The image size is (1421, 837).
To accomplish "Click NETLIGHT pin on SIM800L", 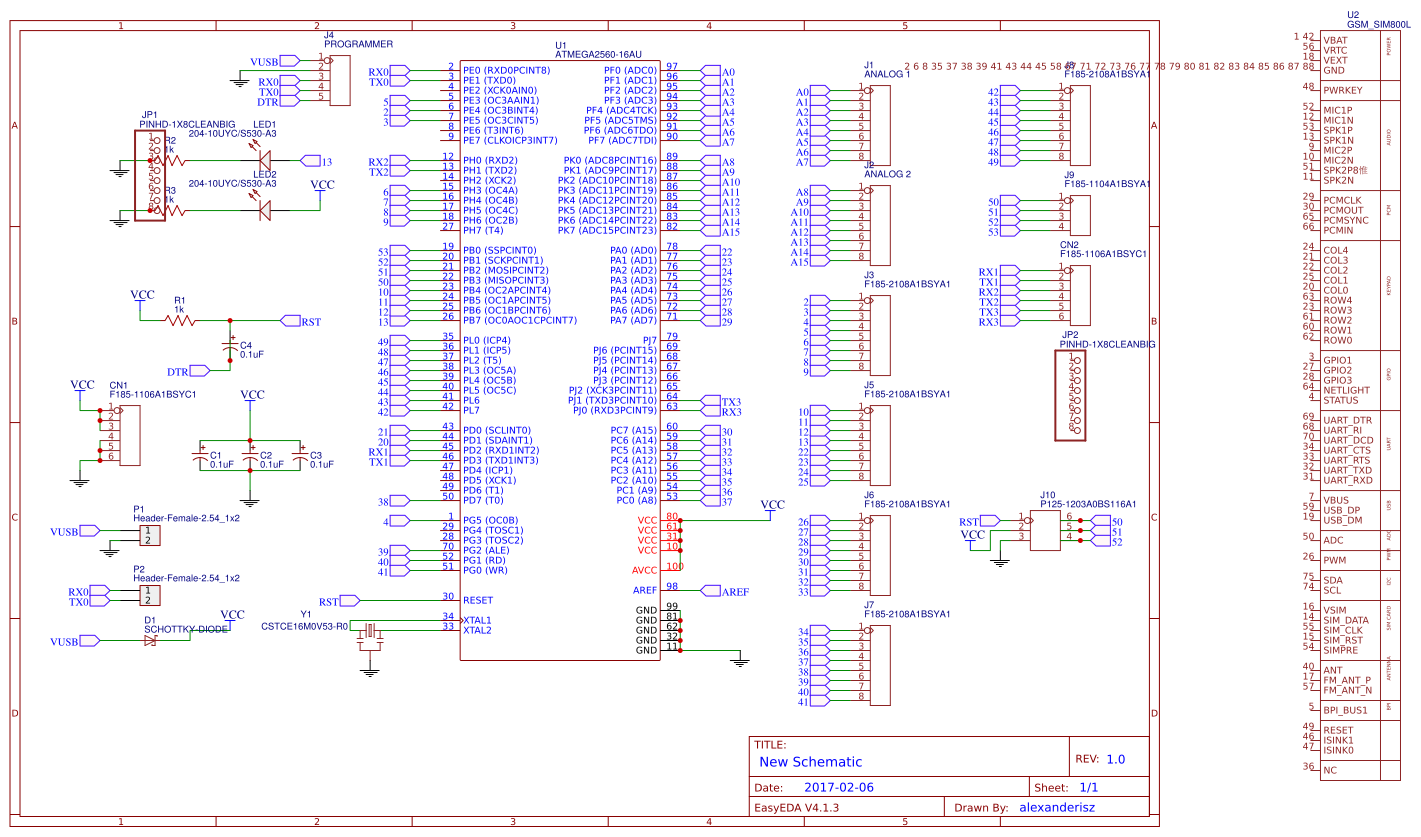I will [x=1347, y=390].
